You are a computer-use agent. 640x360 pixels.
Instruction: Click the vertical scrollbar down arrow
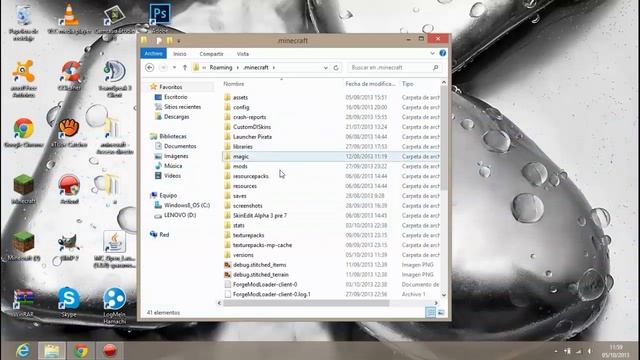[x=444, y=295]
